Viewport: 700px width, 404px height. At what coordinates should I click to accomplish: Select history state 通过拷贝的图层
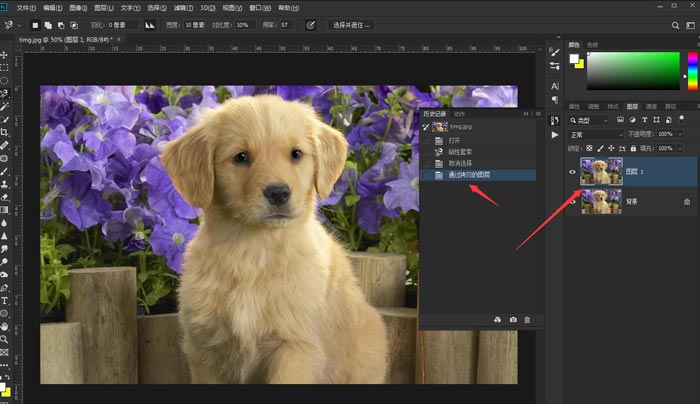click(479, 175)
